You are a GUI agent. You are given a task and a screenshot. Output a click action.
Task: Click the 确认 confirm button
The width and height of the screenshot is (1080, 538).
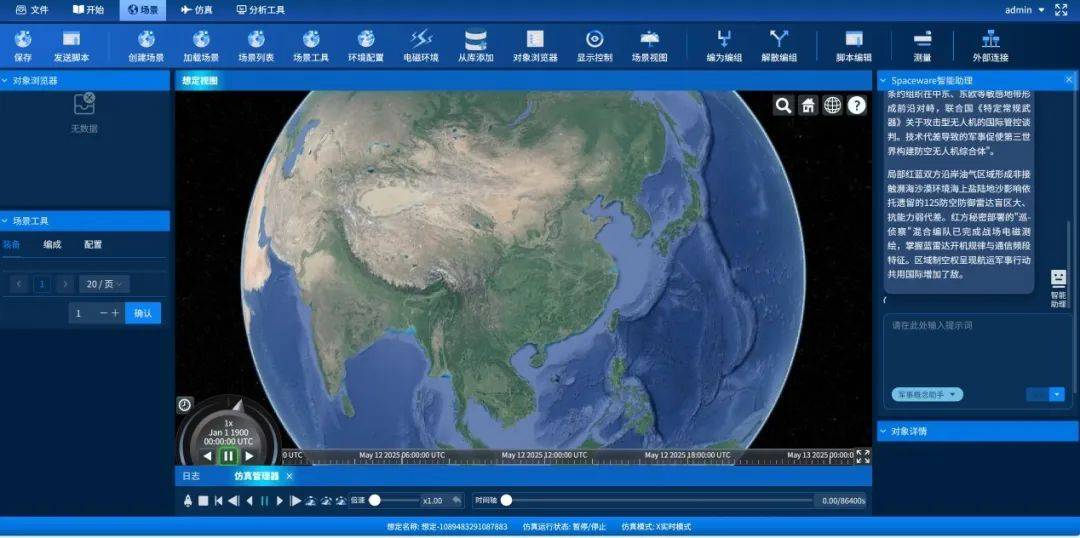click(143, 313)
